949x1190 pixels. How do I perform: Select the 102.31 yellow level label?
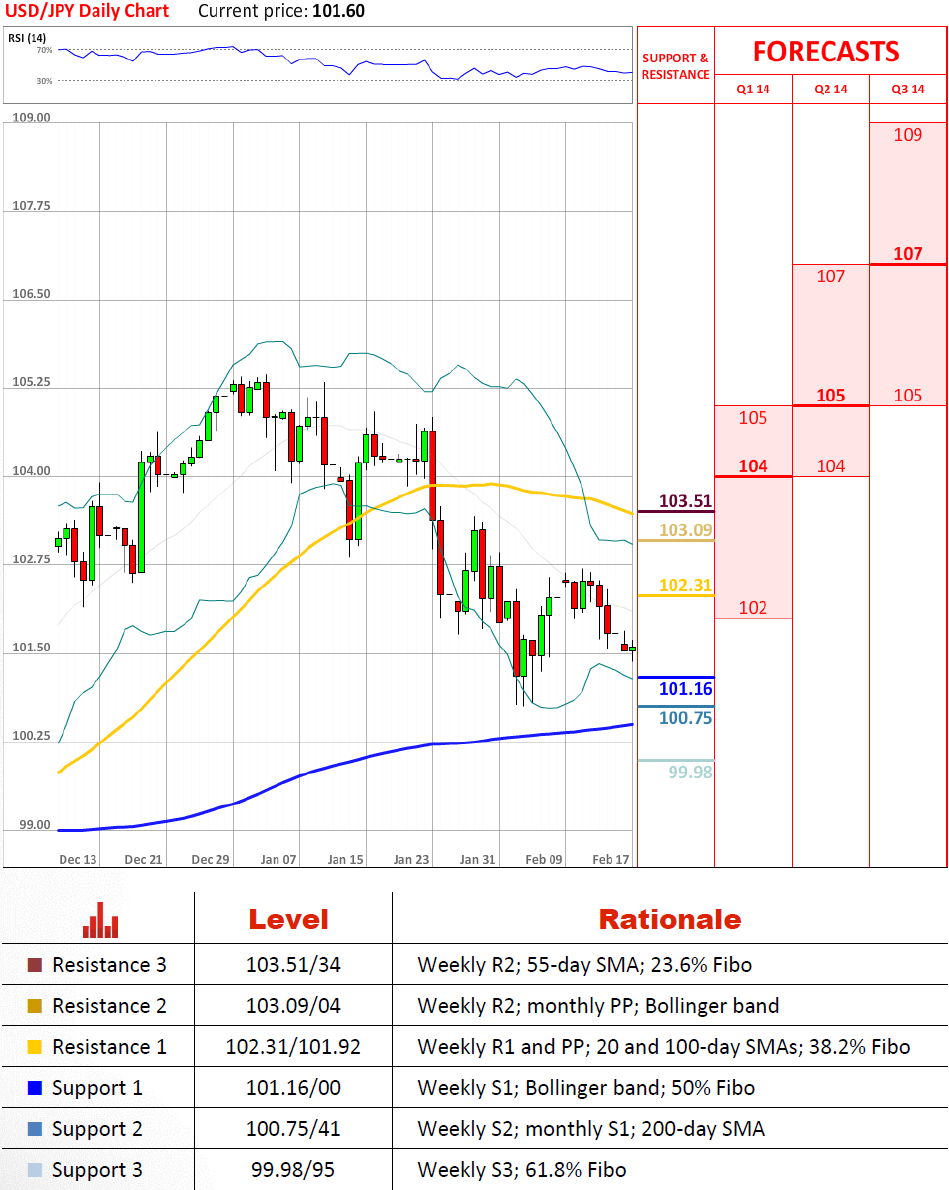coord(685,586)
